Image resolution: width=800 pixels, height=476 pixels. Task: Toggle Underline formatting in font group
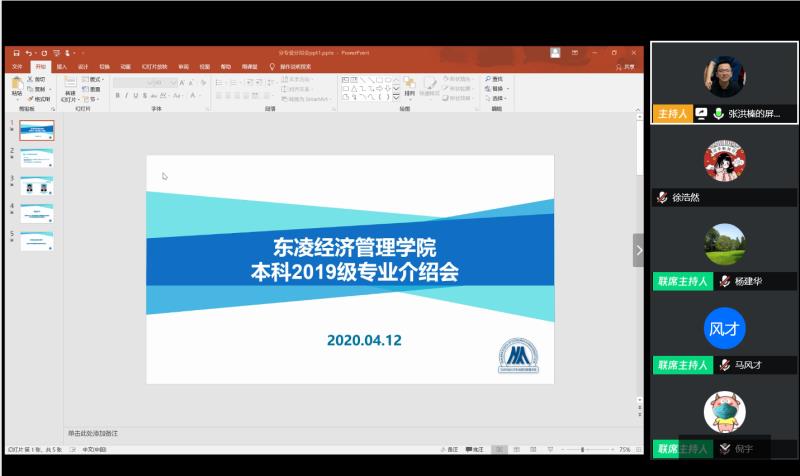(x=135, y=96)
